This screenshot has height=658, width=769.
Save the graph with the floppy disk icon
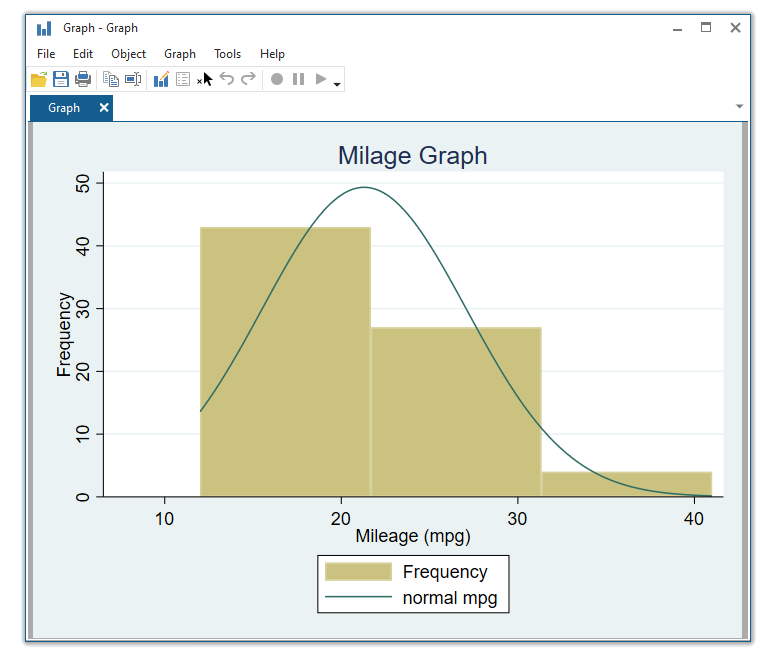point(61,79)
